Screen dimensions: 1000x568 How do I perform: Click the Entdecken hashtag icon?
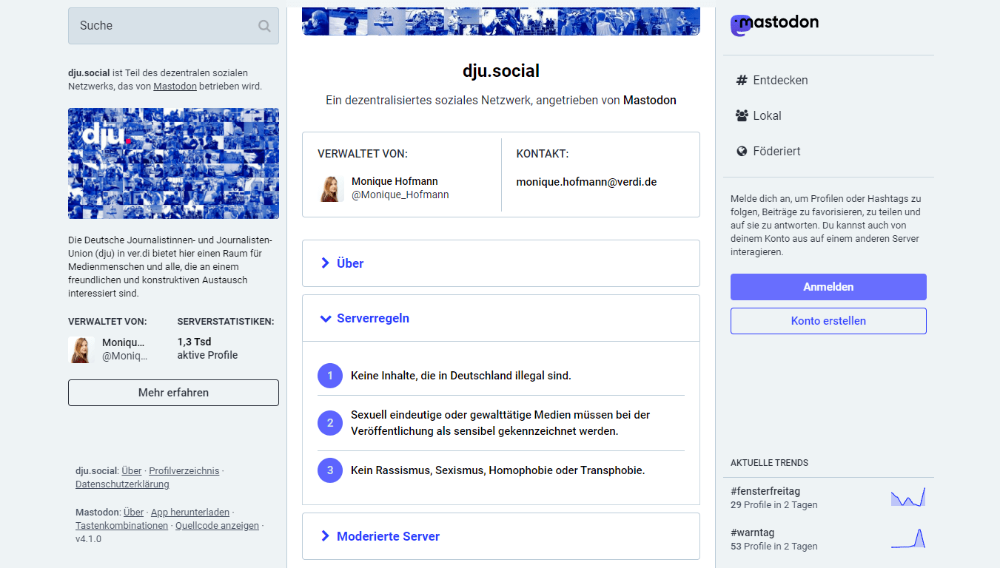pos(742,80)
